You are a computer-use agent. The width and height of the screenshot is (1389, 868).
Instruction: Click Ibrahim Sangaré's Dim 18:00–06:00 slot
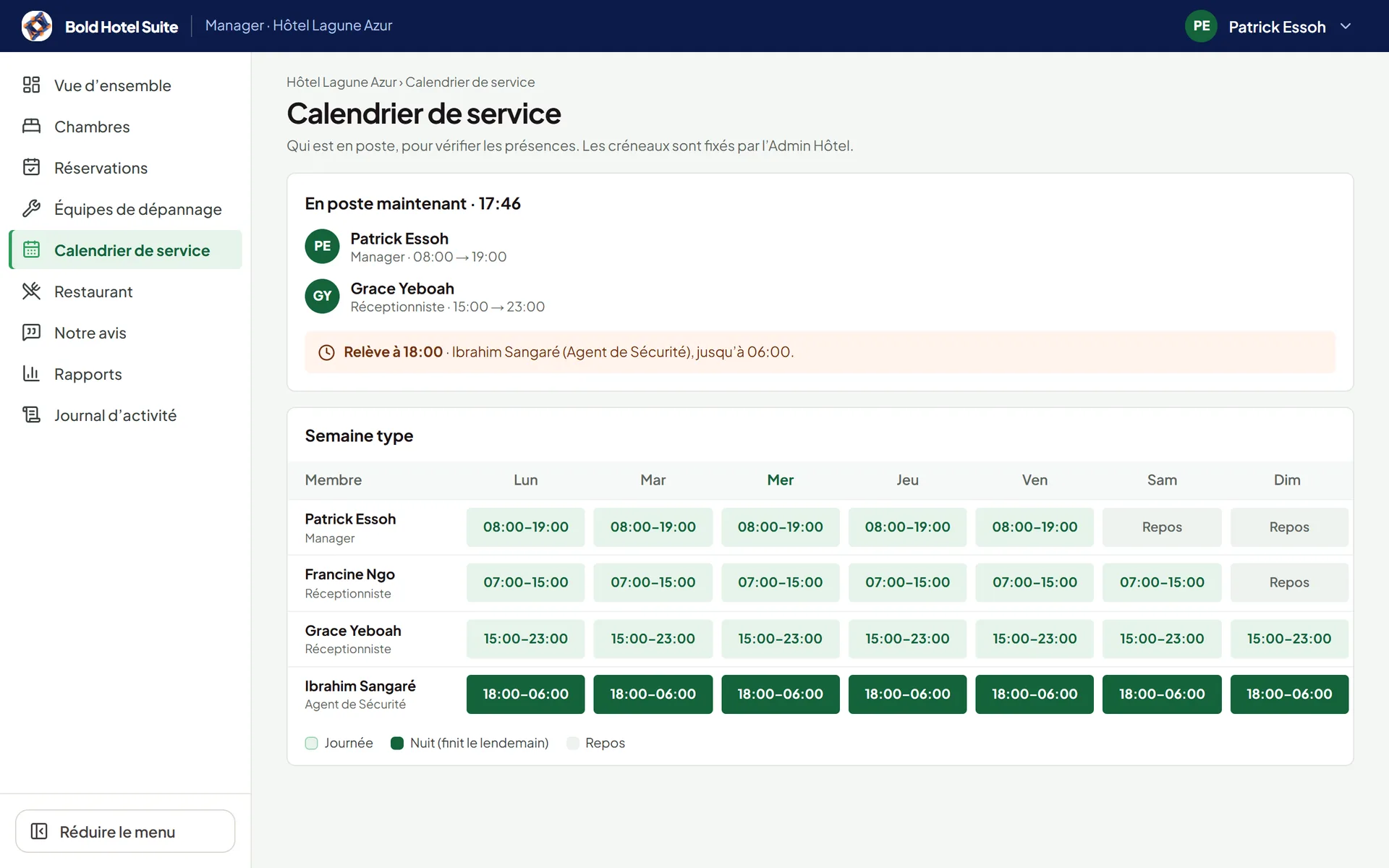pos(1289,694)
